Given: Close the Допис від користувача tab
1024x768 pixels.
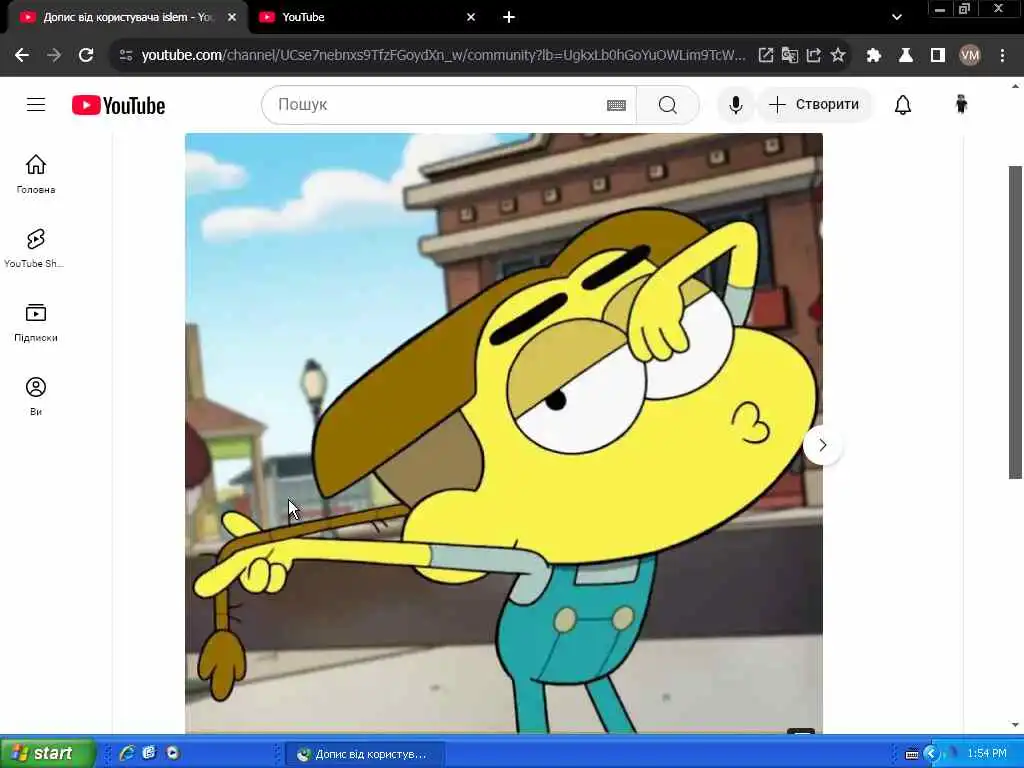Looking at the screenshot, I should click(x=232, y=18).
